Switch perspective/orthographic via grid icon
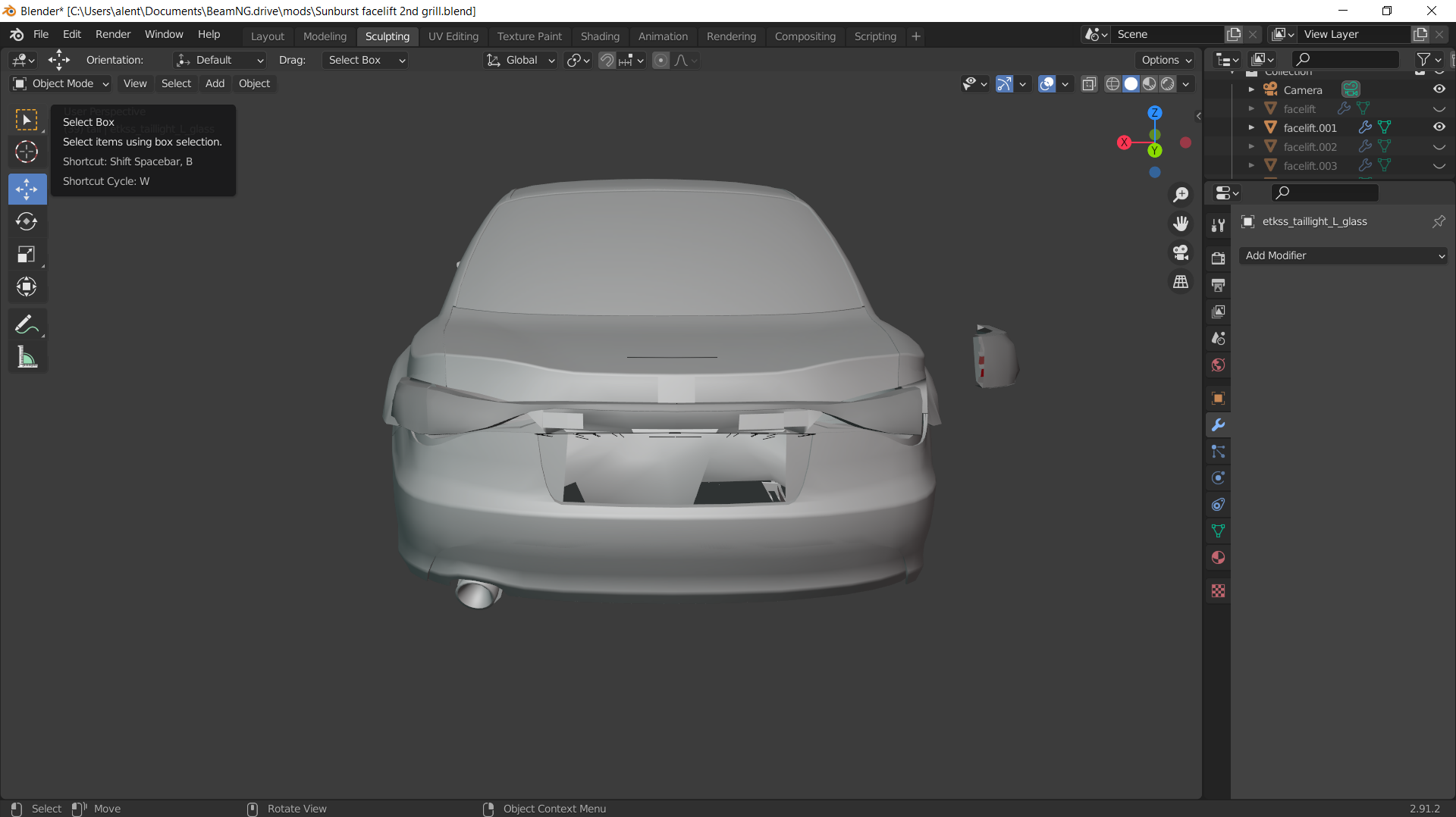 (1181, 281)
